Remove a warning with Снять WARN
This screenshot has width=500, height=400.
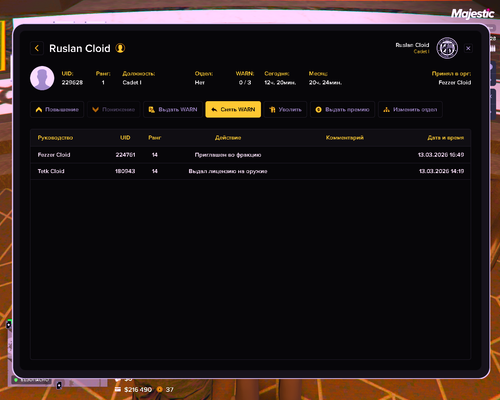point(233,109)
